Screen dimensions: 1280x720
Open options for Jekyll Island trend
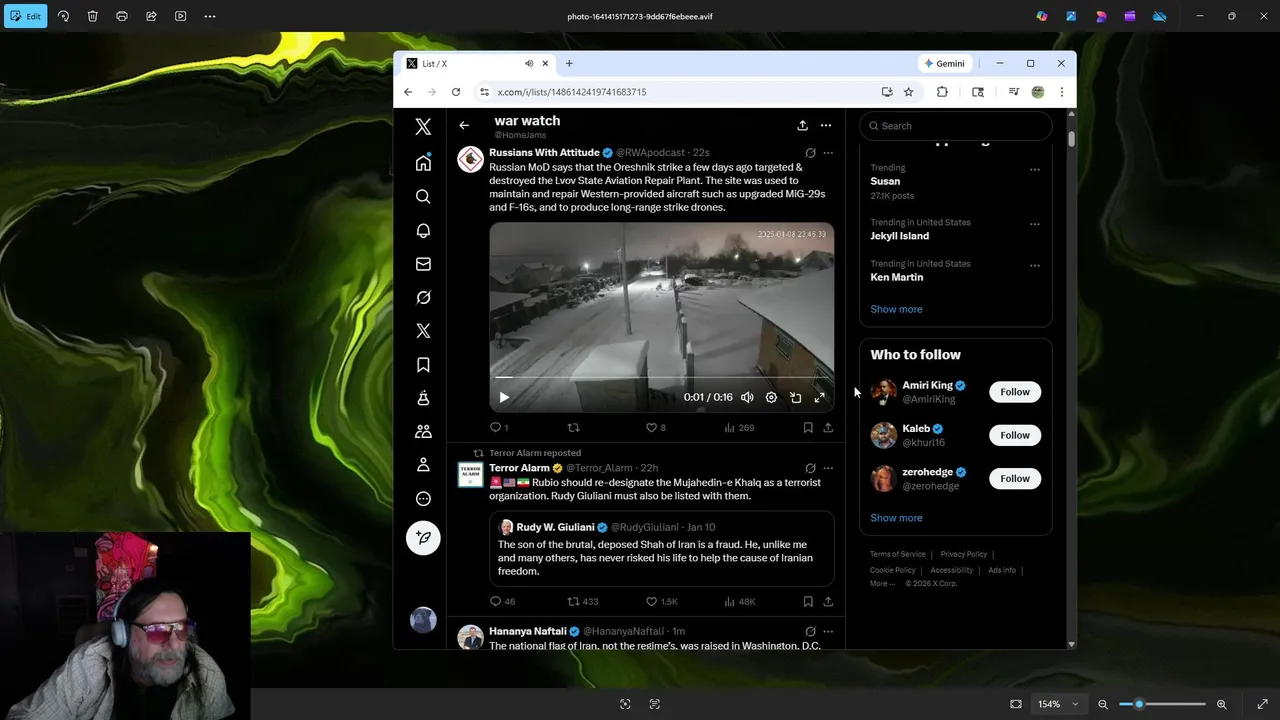(x=1035, y=224)
